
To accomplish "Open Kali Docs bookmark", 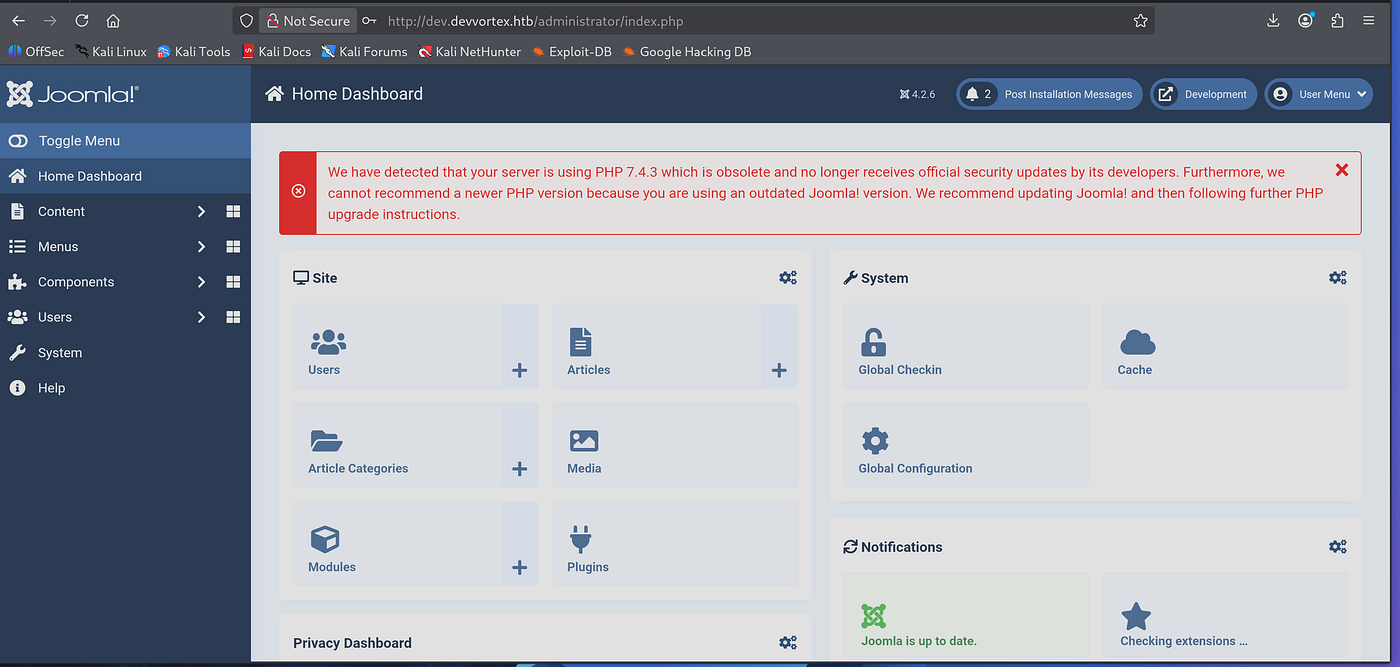I will [x=277, y=51].
